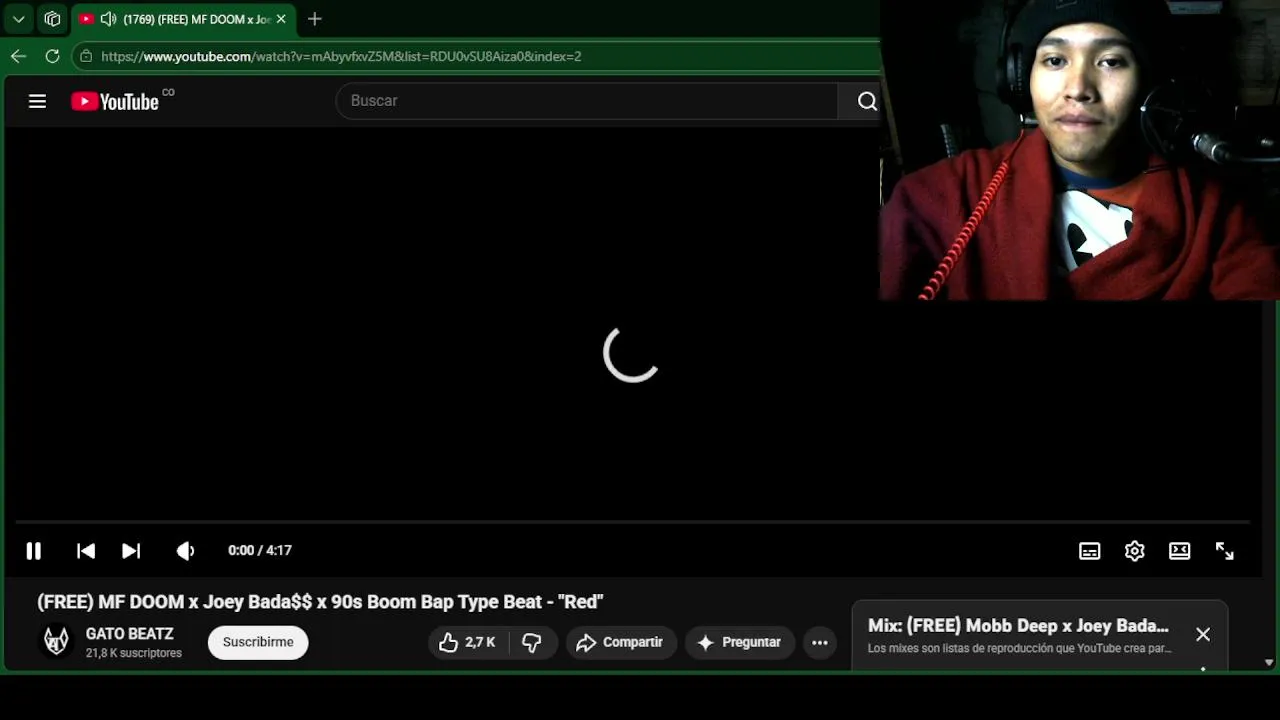
Task: Click the video progress bar
Action: click(632, 522)
